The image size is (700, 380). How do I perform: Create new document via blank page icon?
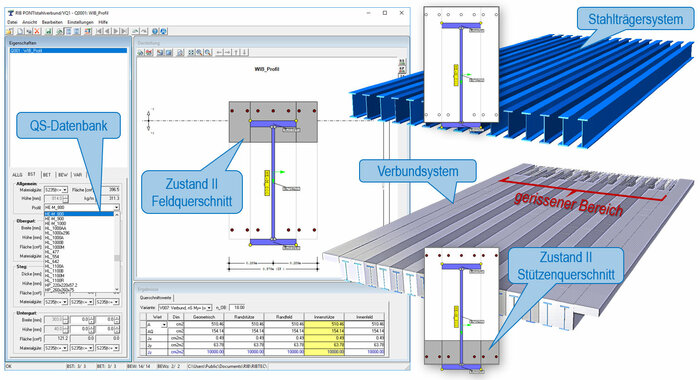(x=20, y=31)
